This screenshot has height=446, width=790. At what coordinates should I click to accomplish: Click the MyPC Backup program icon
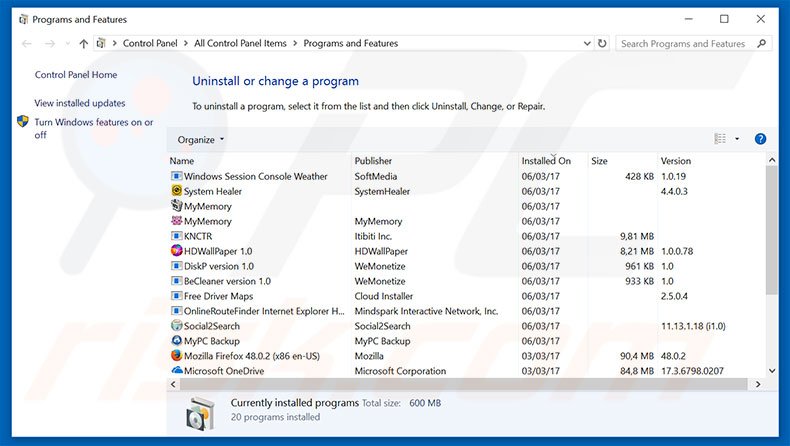[x=176, y=341]
